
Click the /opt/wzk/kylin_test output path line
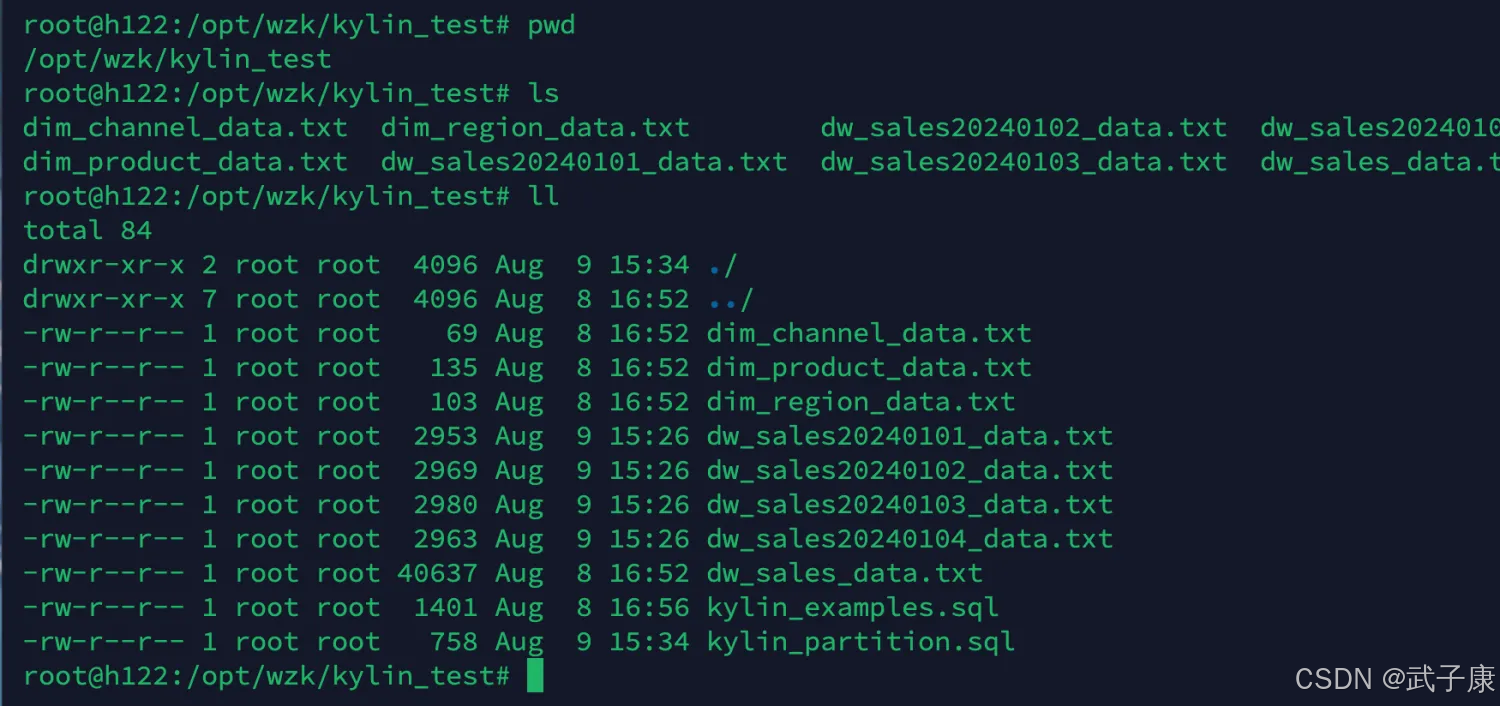pyautogui.click(x=177, y=59)
